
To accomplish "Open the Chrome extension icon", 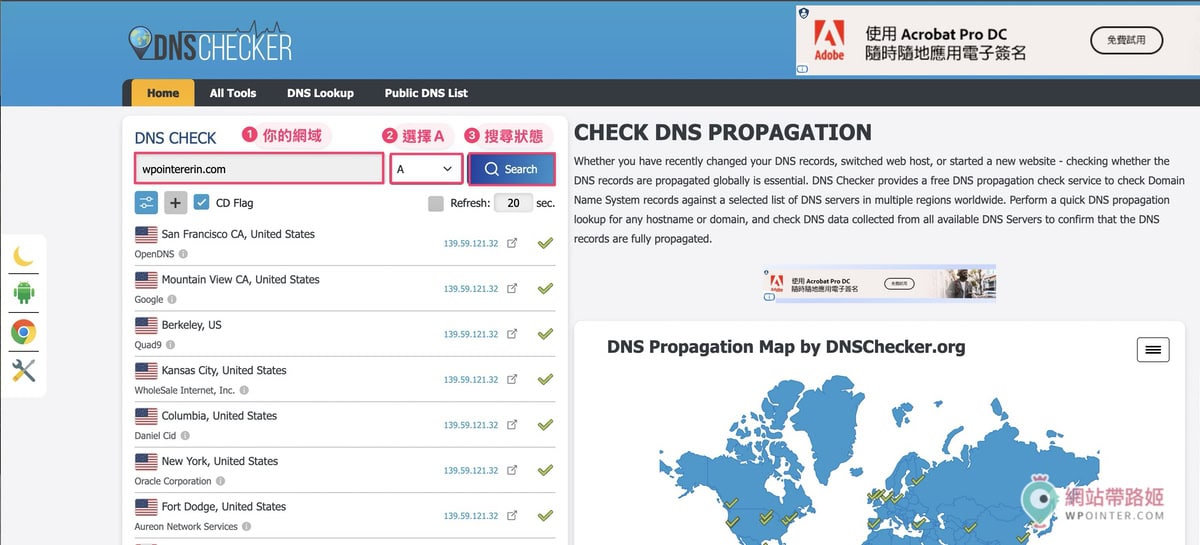I will [x=23, y=332].
